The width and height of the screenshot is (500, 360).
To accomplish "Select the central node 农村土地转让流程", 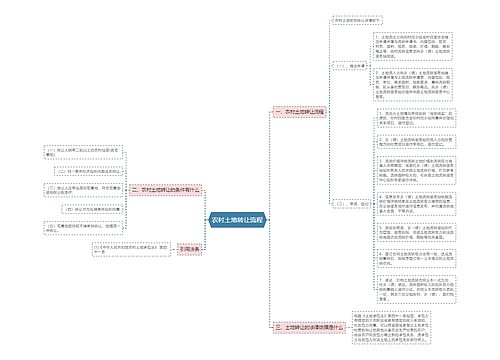I will click(x=237, y=220).
